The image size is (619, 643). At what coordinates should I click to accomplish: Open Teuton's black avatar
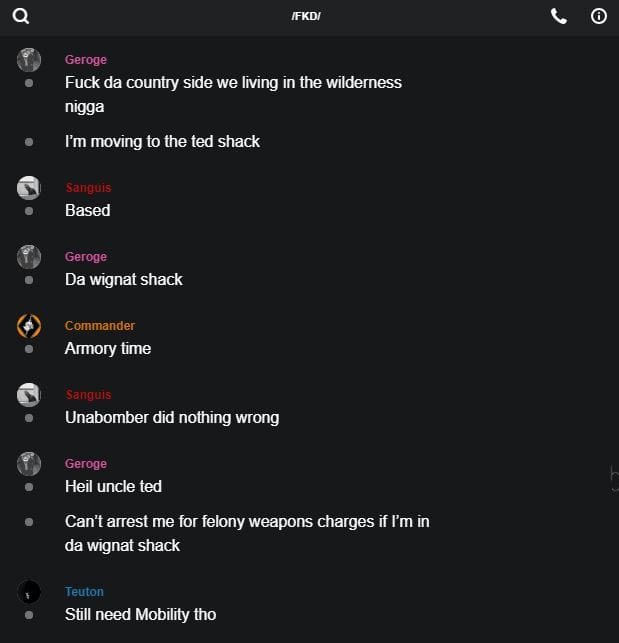click(x=29, y=591)
